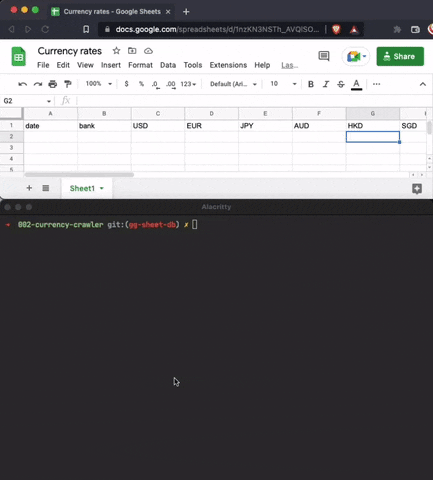Click the browser address bar URL
Viewport: 433px width, 480px height.
(x=217, y=29)
